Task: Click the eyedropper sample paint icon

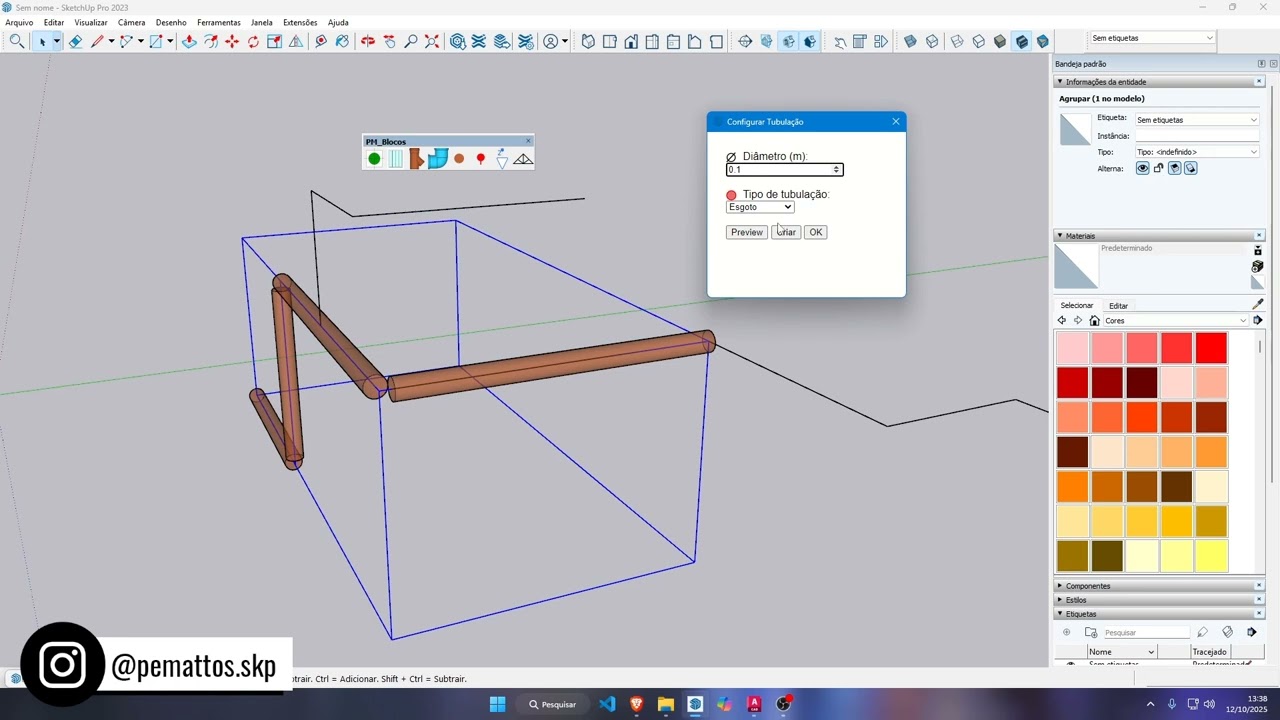Action: 1257,304
